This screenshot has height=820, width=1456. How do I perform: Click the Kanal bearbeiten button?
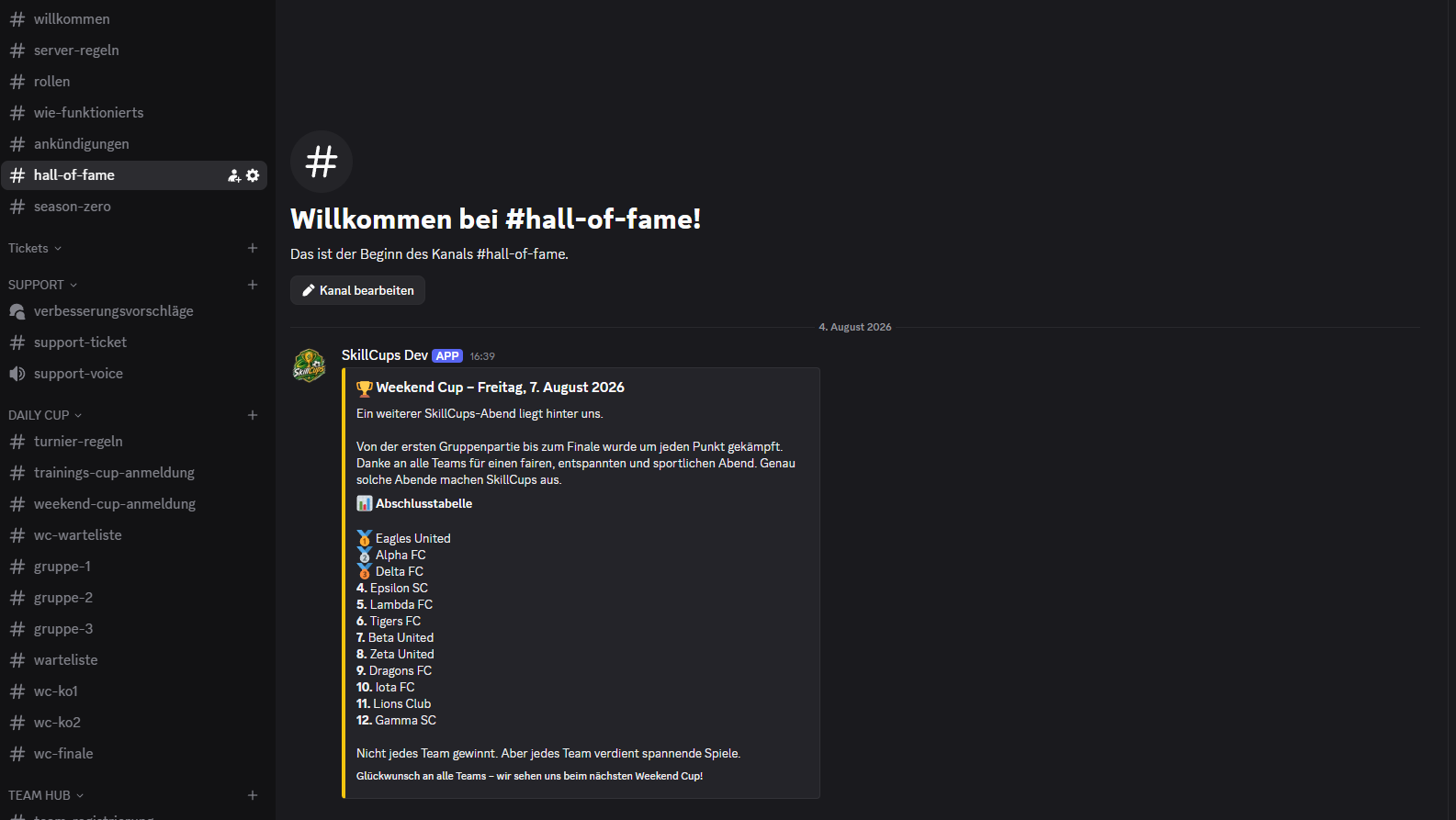357,290
